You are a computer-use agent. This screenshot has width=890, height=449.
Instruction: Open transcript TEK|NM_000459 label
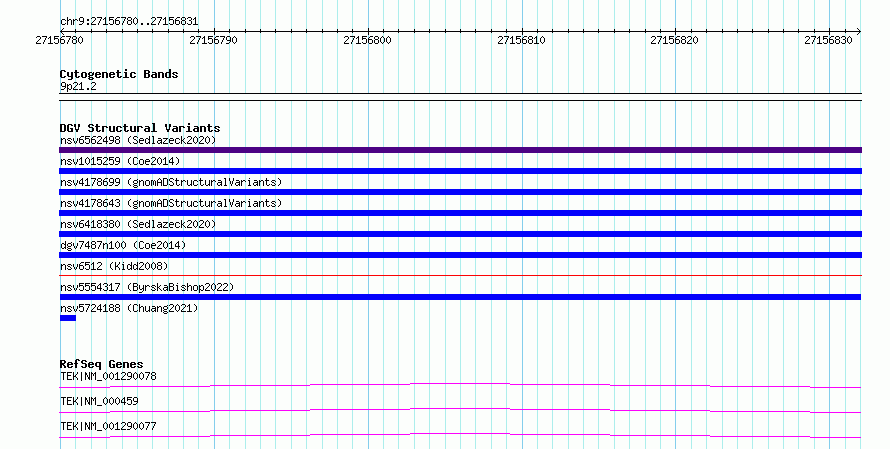[x=99, y=401]
